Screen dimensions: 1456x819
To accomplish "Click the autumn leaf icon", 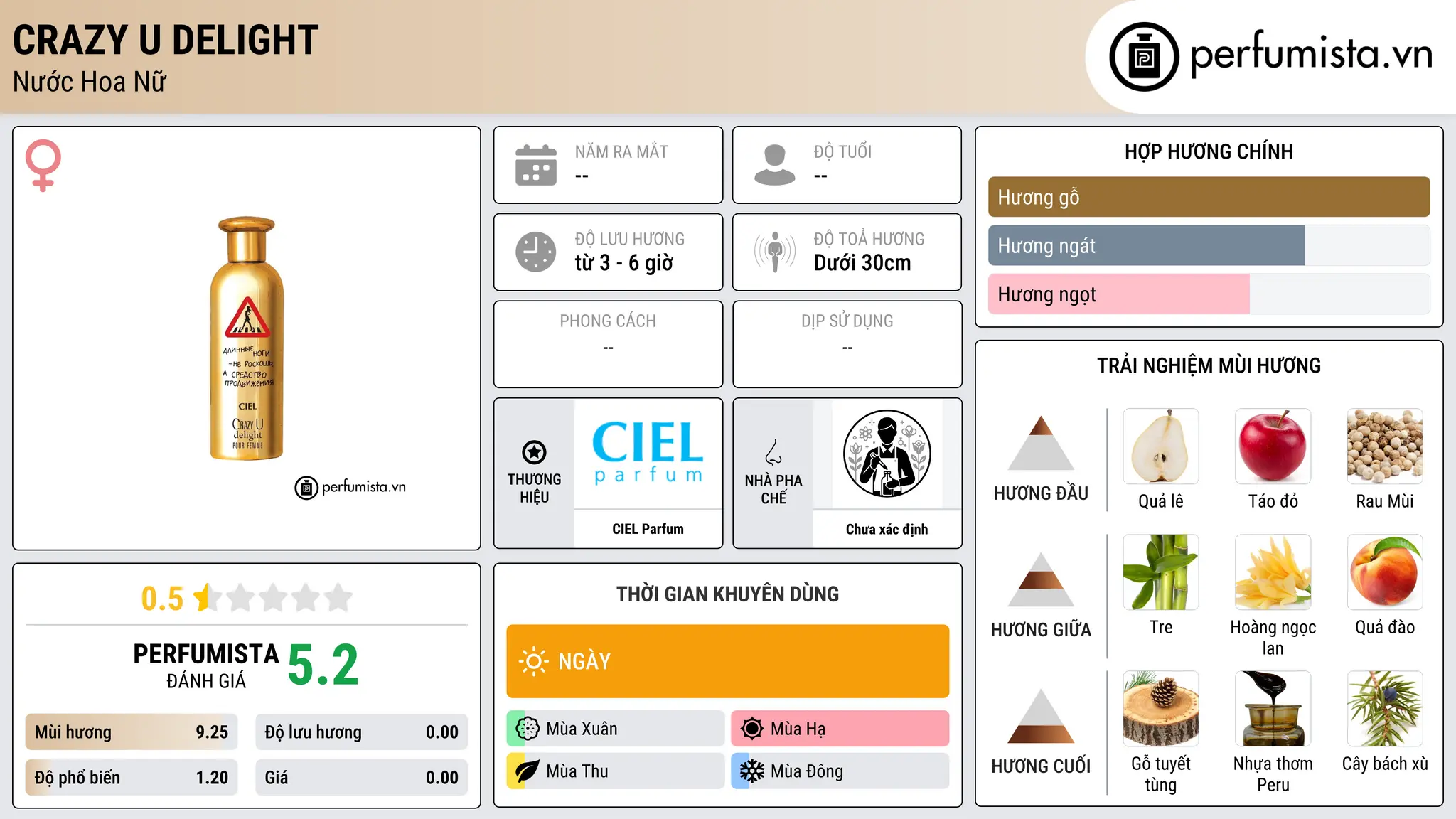I will click(528, 771).
